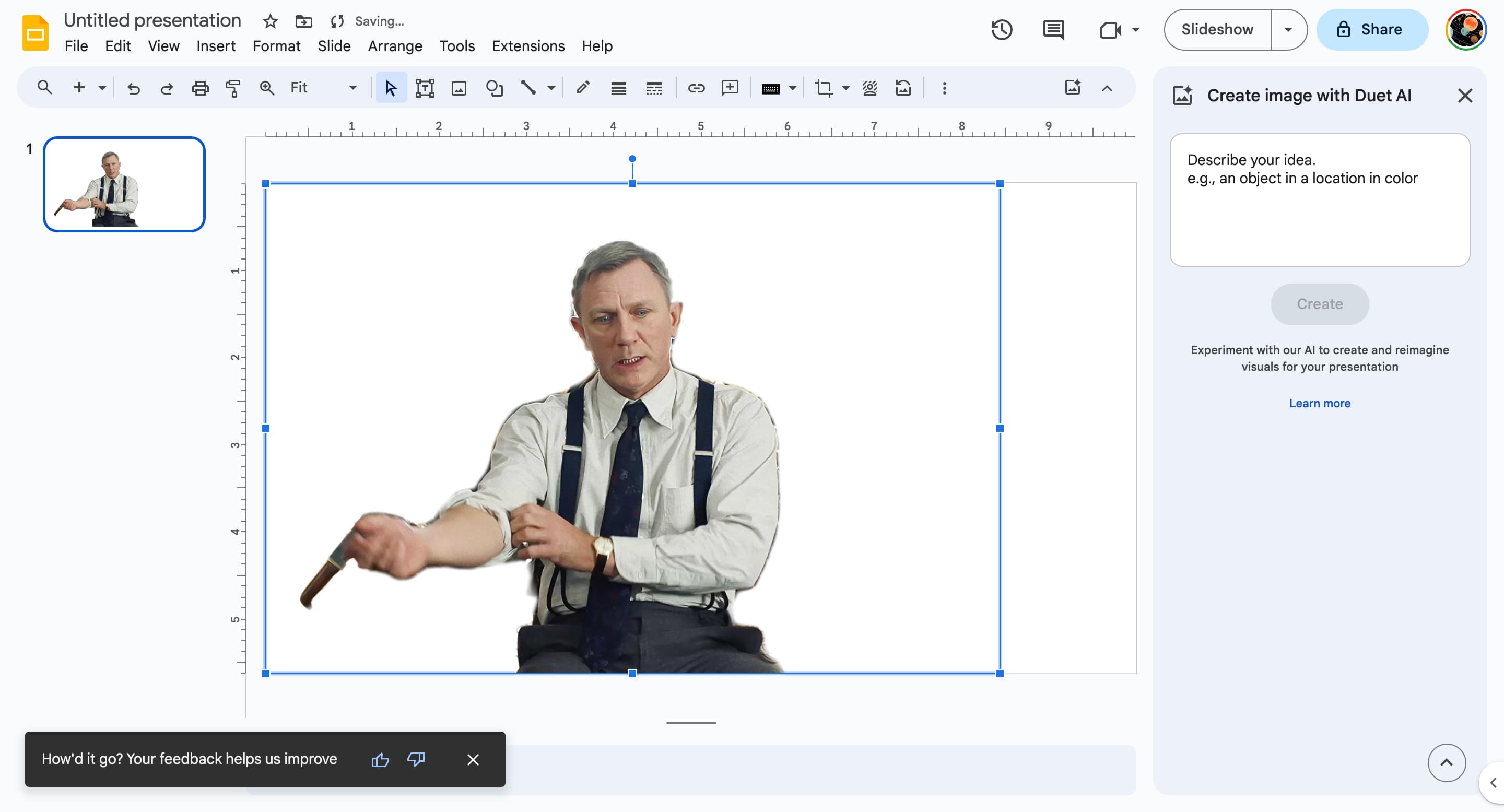1504x812 pixels.
Task: Click the Insert link icon
Action: coord(696,88)
